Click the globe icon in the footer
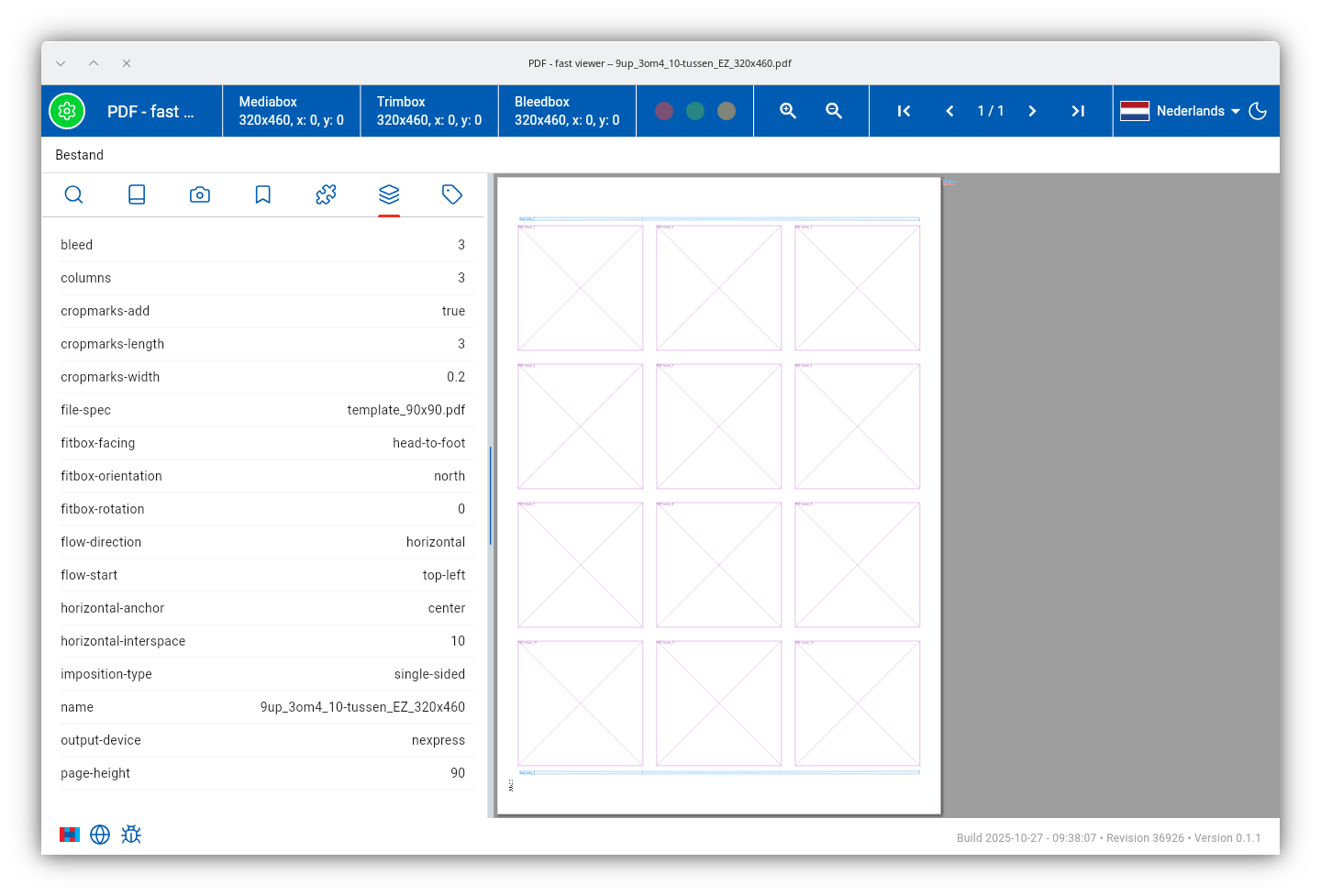1321x896 pixels. [x=100, y=835]
